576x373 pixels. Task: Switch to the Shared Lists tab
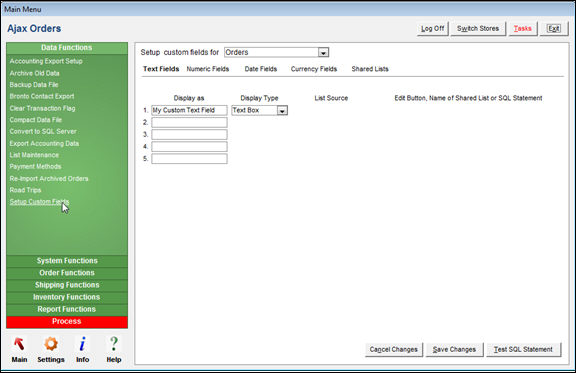(370, 69)
